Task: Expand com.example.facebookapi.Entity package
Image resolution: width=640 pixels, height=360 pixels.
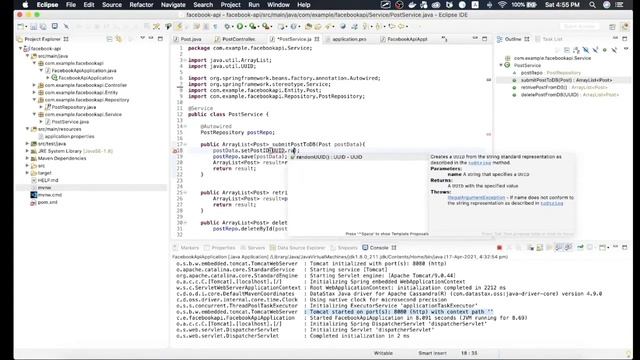Action: [x=34, y=93]
